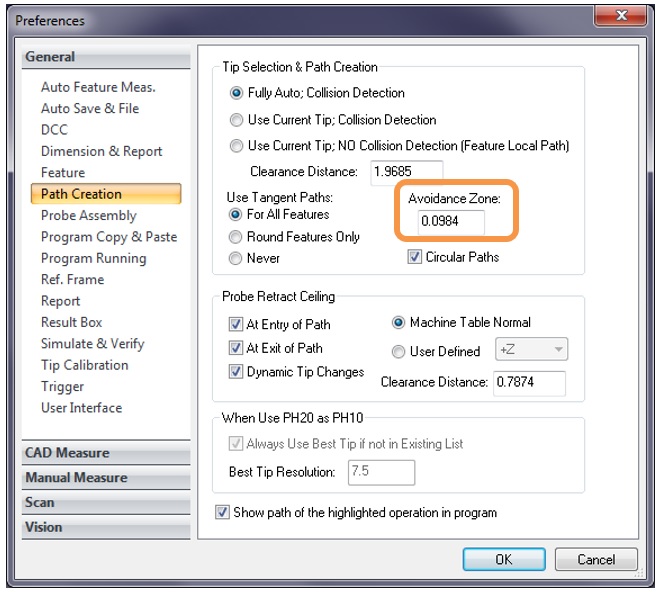Toggle Show path of highlighted operation
The width and height of the screenshot is (660, 592).
(x=222, y=512)
